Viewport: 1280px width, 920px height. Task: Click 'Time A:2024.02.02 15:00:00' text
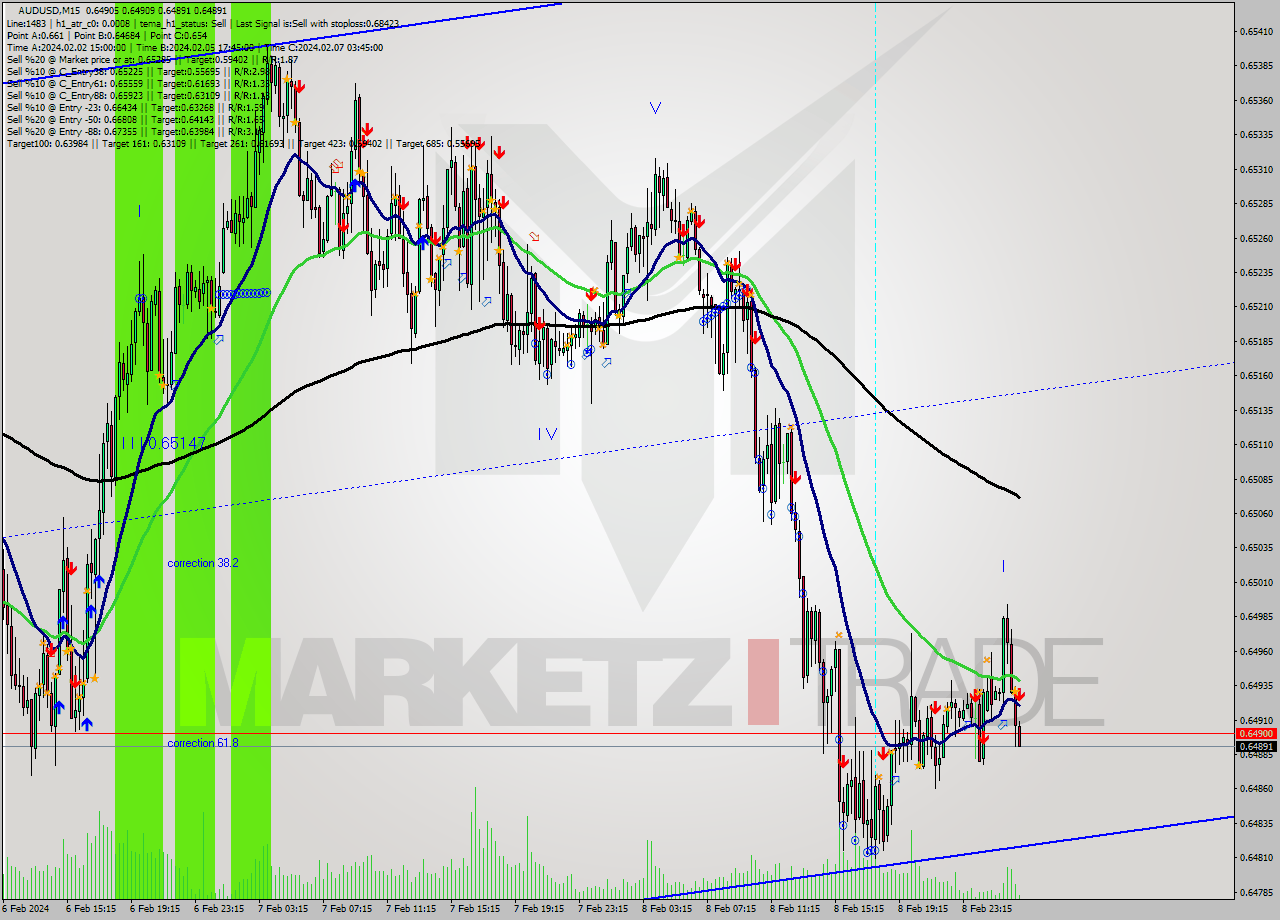click(66, 47)
